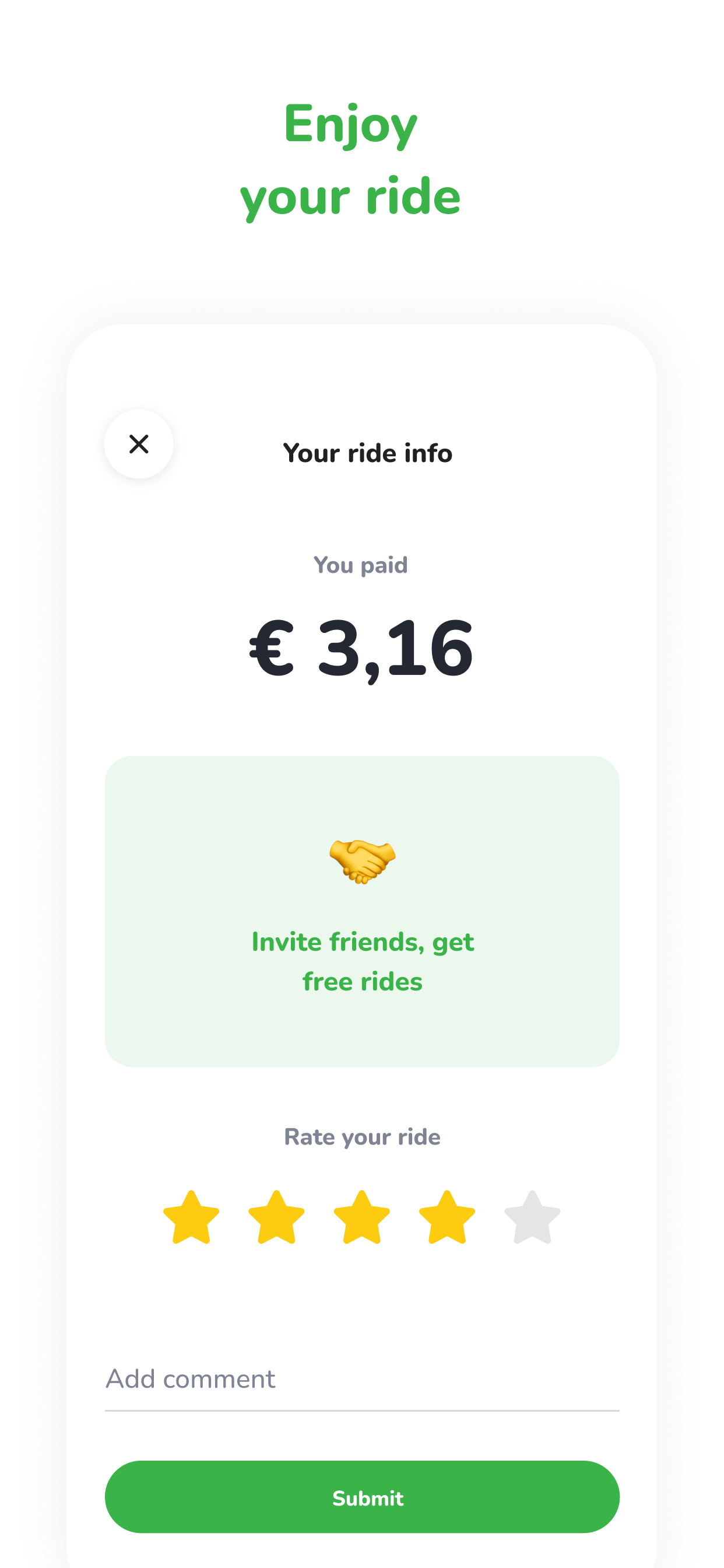Tap the euro currency symbol

tap(272, 647)
